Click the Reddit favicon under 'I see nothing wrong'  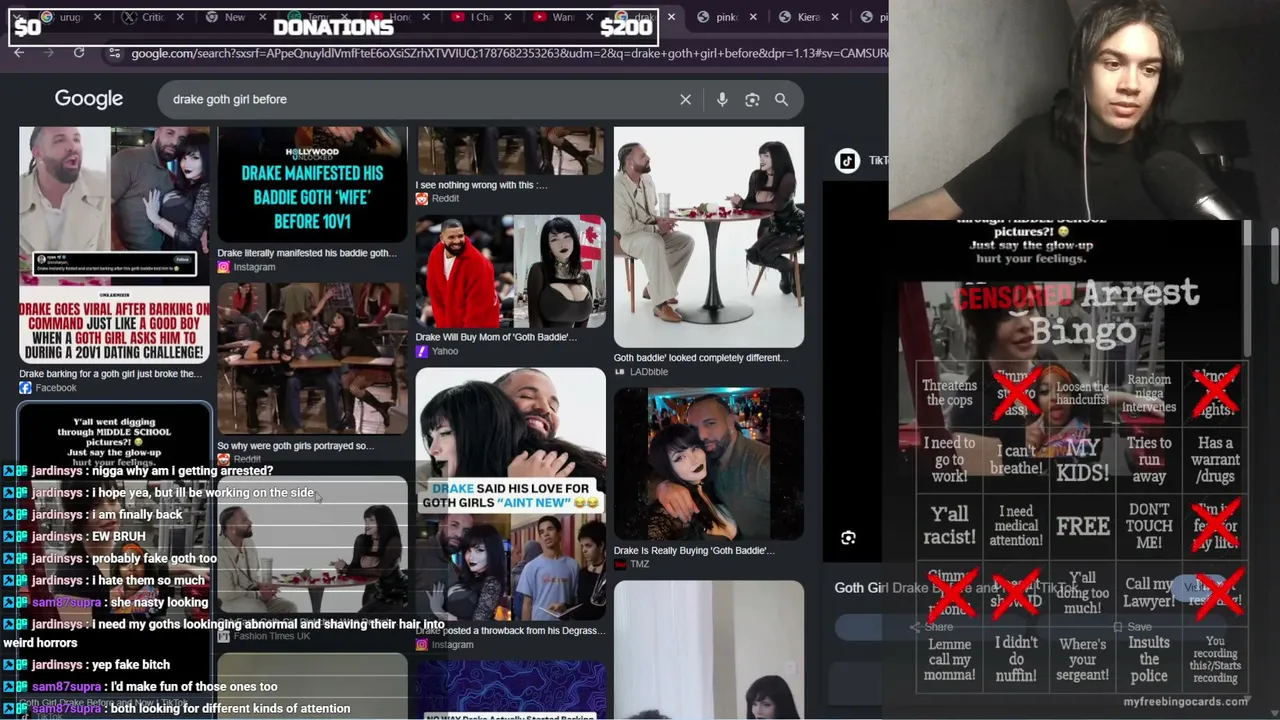tap(422, 198)
